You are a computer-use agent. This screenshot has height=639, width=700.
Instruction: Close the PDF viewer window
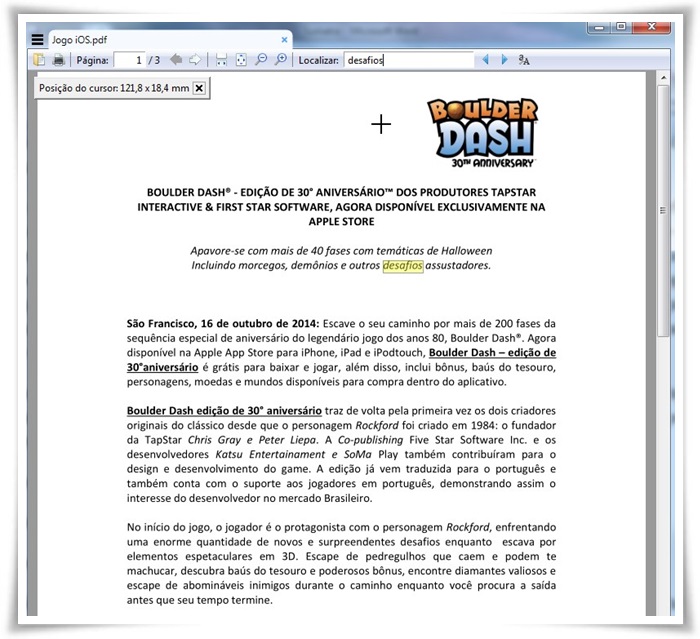[651, 27]
